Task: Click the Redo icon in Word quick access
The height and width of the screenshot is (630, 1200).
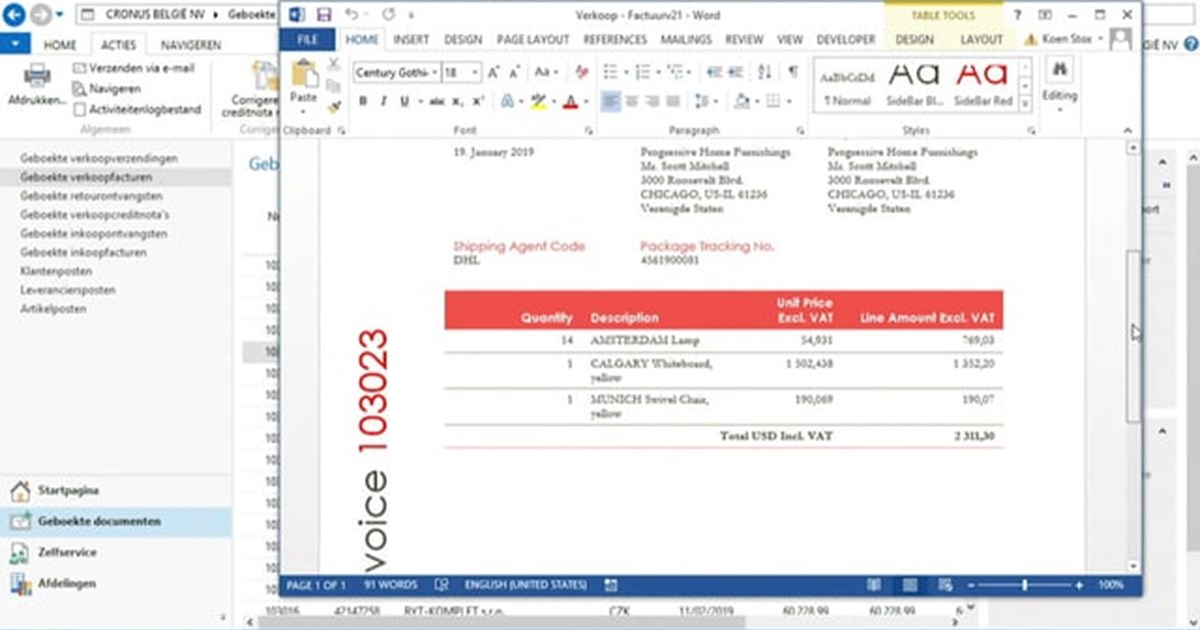Action: click(388, 15)
